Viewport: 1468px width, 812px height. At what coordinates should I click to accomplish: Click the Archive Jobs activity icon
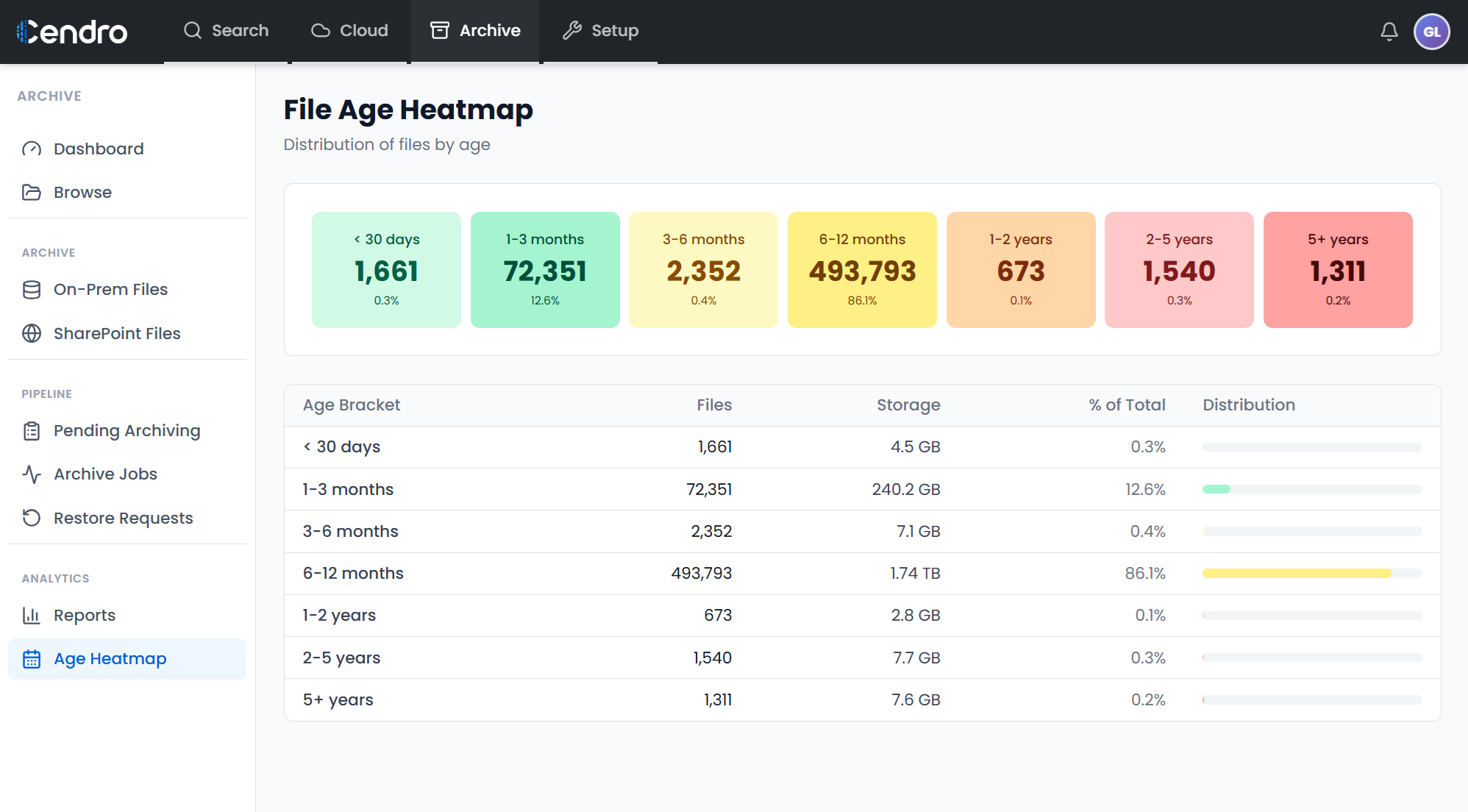click(x=32, y=474)
